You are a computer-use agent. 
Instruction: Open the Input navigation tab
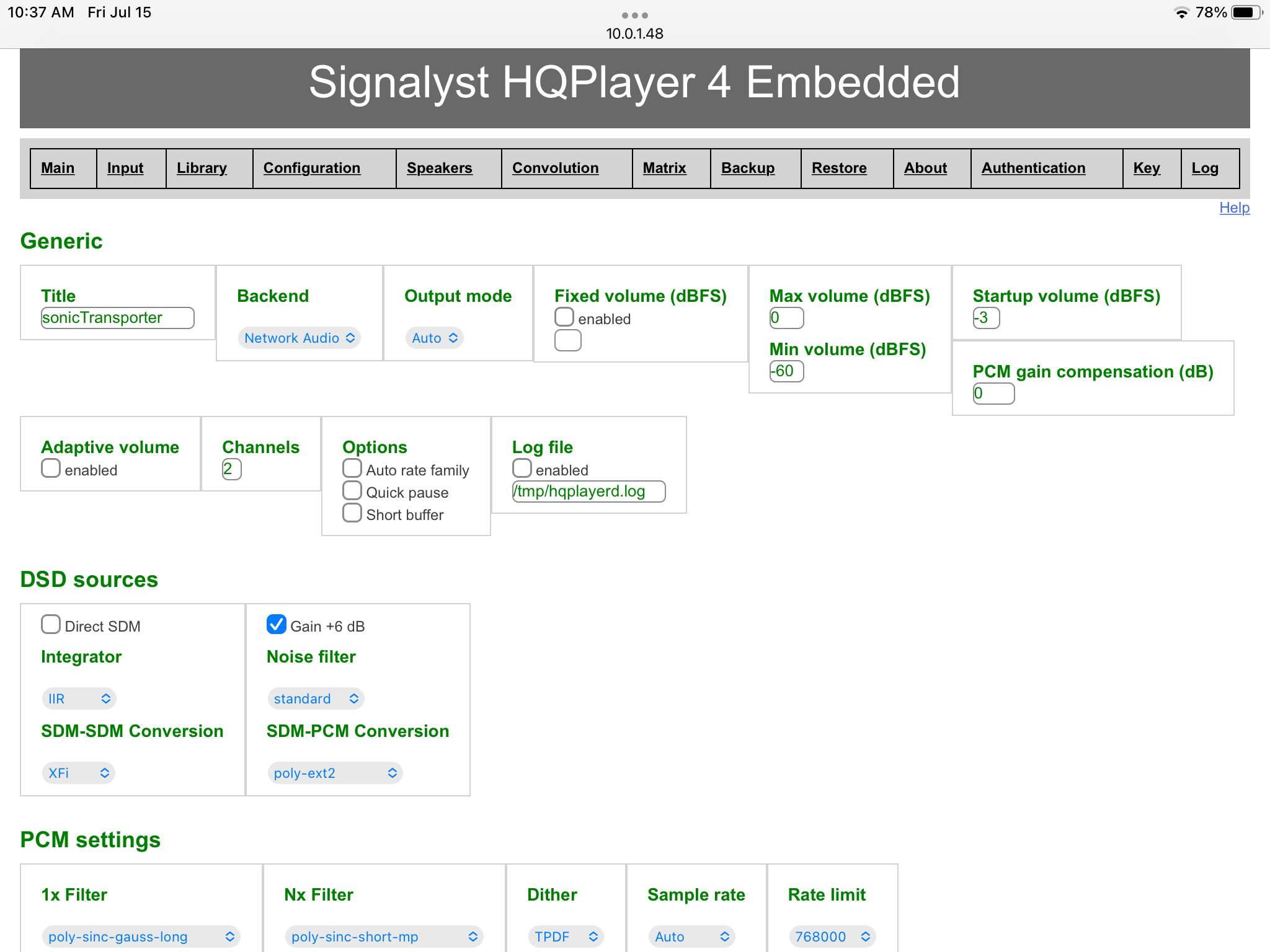(x=125, y=168)
